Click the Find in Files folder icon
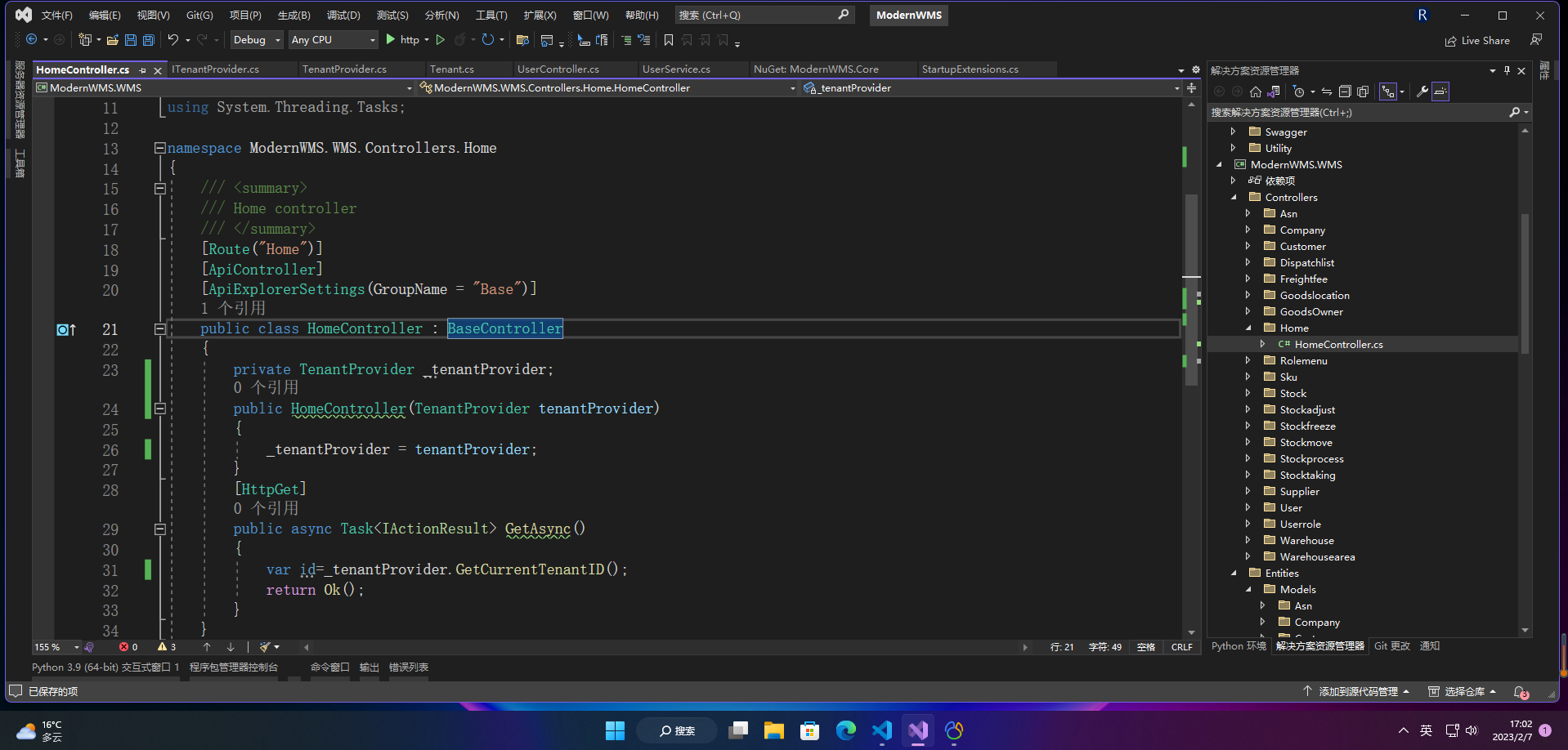Viewport: 1568px width, 750px height. pyautogui.click(x=522, y=40)
